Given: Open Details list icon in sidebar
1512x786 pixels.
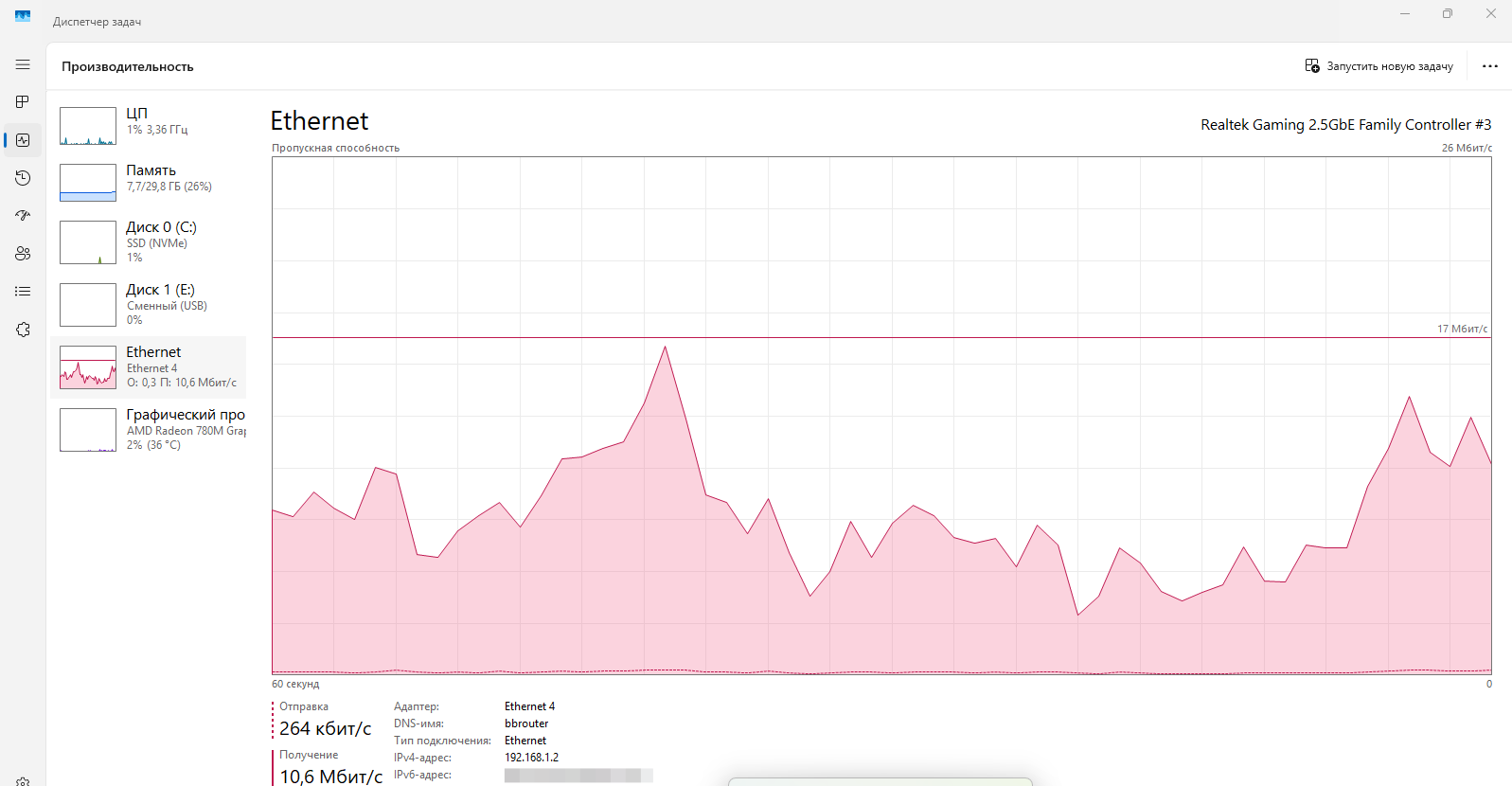Looking at the screenshot, I should [23, 292].
